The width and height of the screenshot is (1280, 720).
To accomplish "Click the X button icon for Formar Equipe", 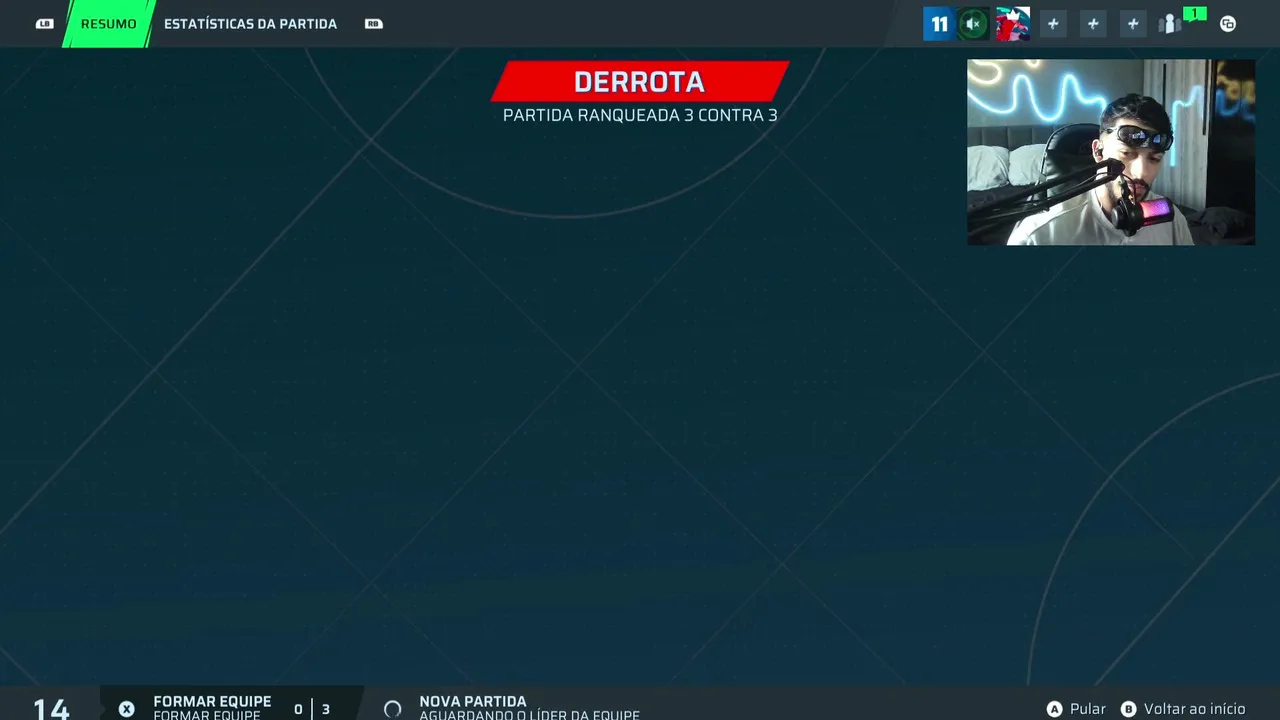I will click(126, 709).
